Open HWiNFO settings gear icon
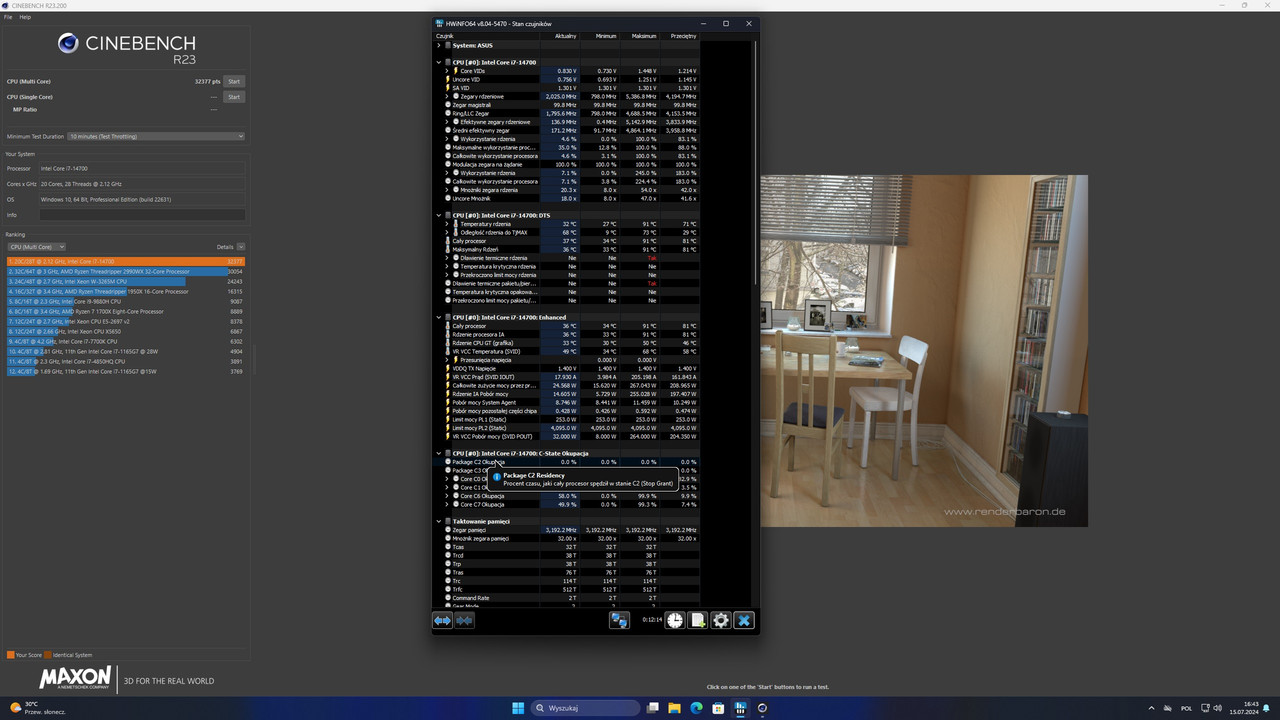 721,620
